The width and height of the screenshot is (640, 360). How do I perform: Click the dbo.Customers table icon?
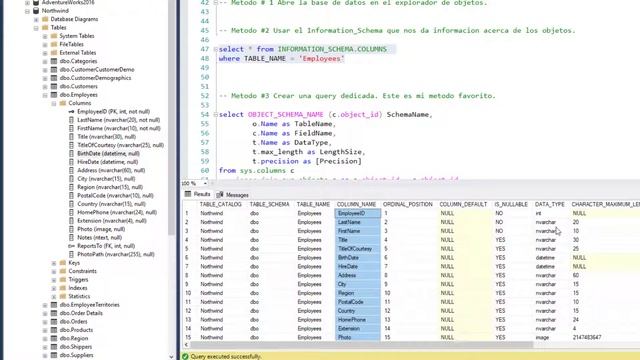[54, 86]
